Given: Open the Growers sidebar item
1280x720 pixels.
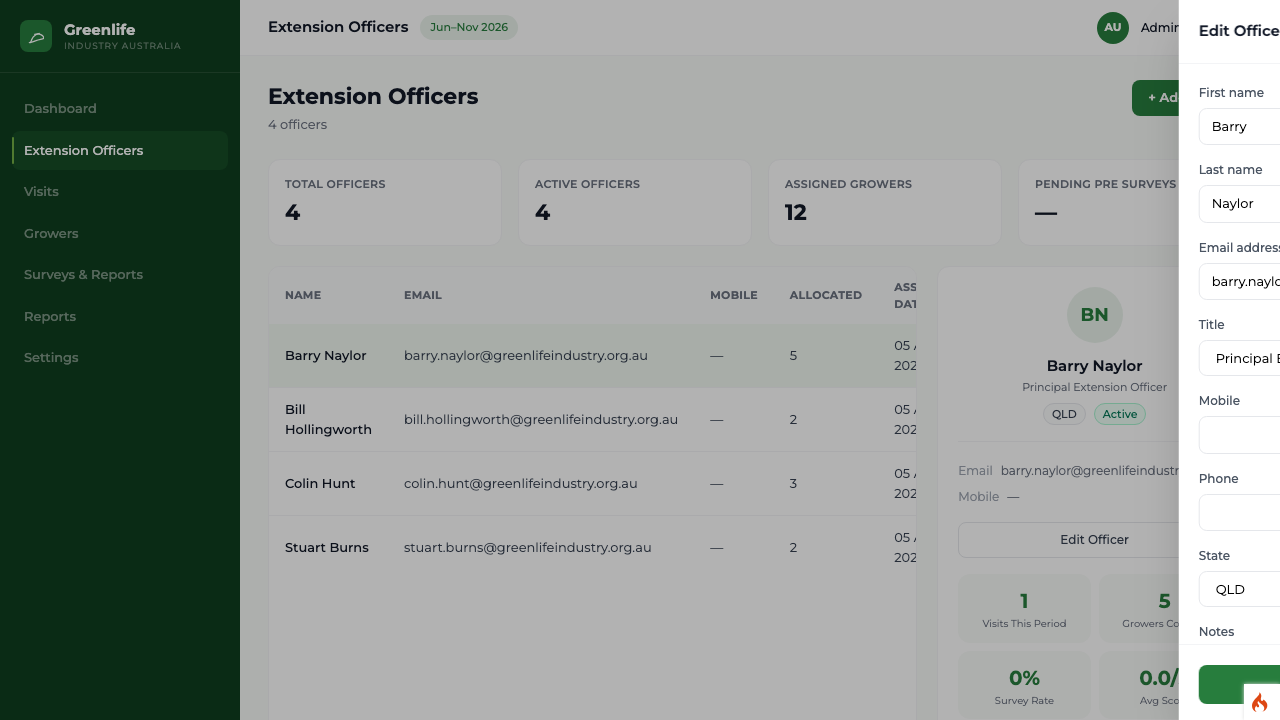Looking at the screenshot, I should (120, 233).
